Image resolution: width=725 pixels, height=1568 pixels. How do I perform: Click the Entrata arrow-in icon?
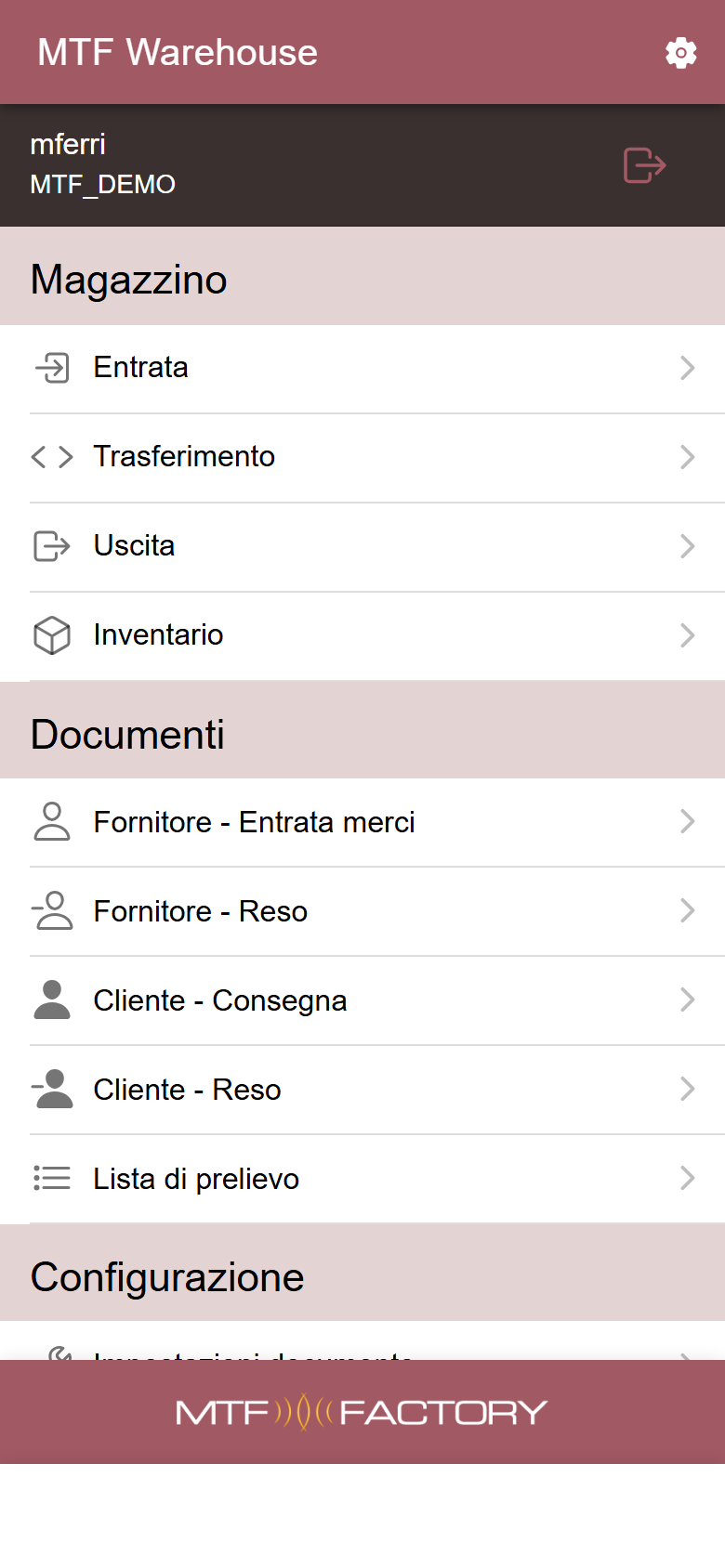[52, 368]
